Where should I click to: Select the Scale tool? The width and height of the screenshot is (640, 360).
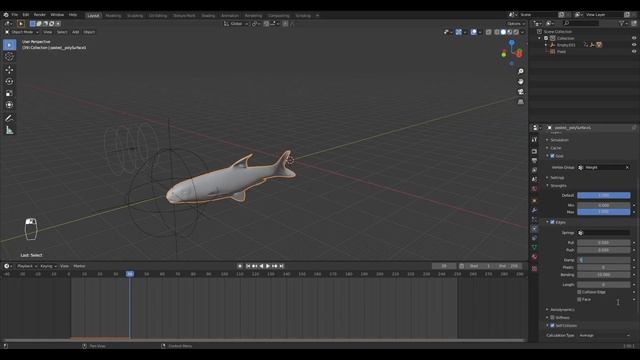pyautogui.click(x=9, y=93)
